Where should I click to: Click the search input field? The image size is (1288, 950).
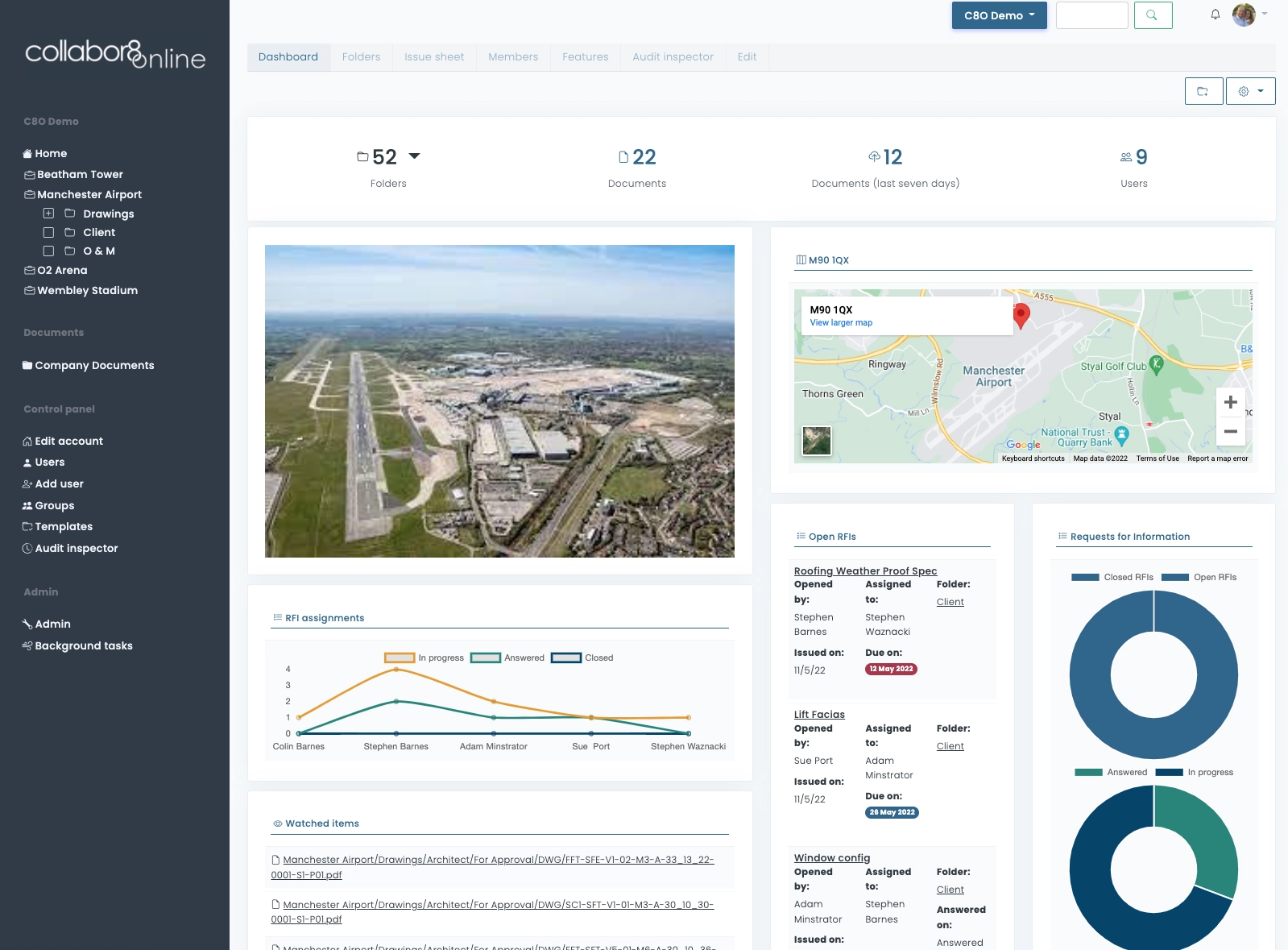1091,15
